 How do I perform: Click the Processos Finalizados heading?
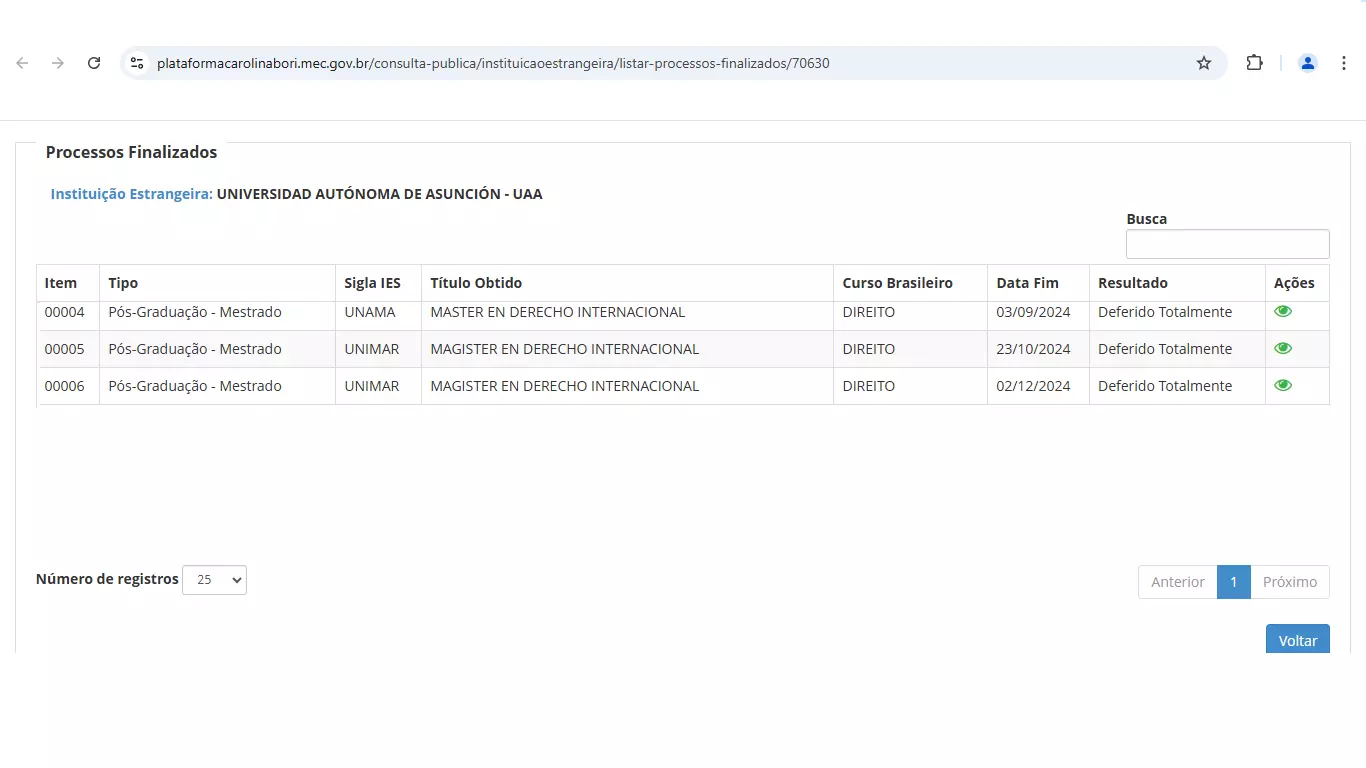(131, 152)
